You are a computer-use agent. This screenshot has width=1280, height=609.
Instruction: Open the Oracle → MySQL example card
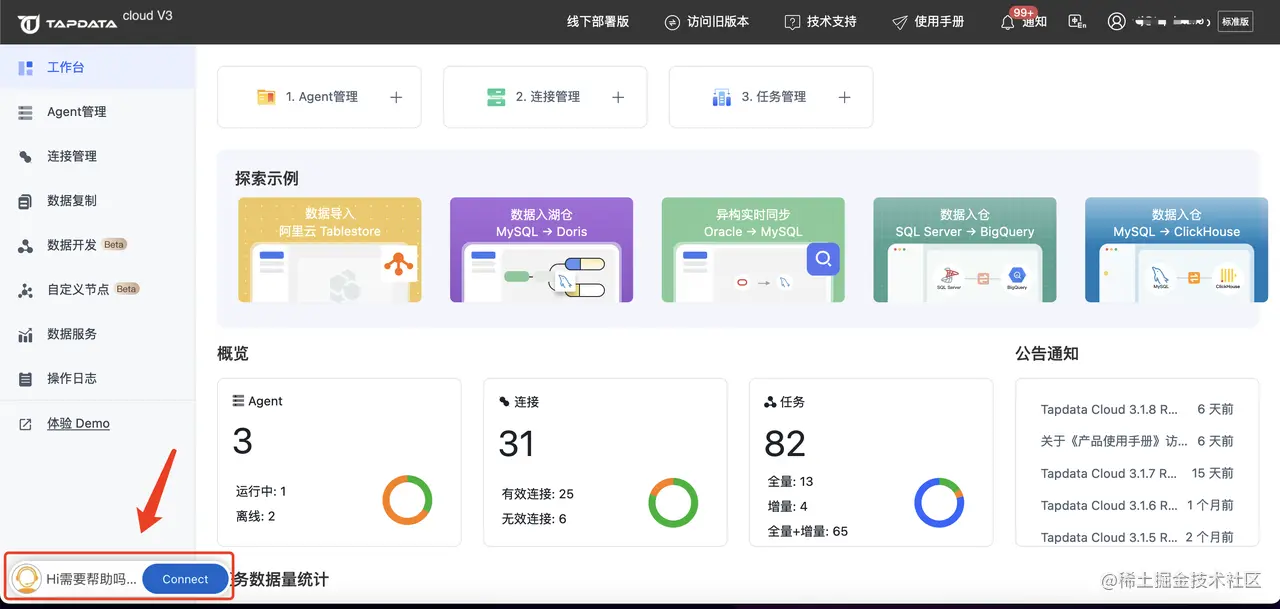(x=753, y=250)
